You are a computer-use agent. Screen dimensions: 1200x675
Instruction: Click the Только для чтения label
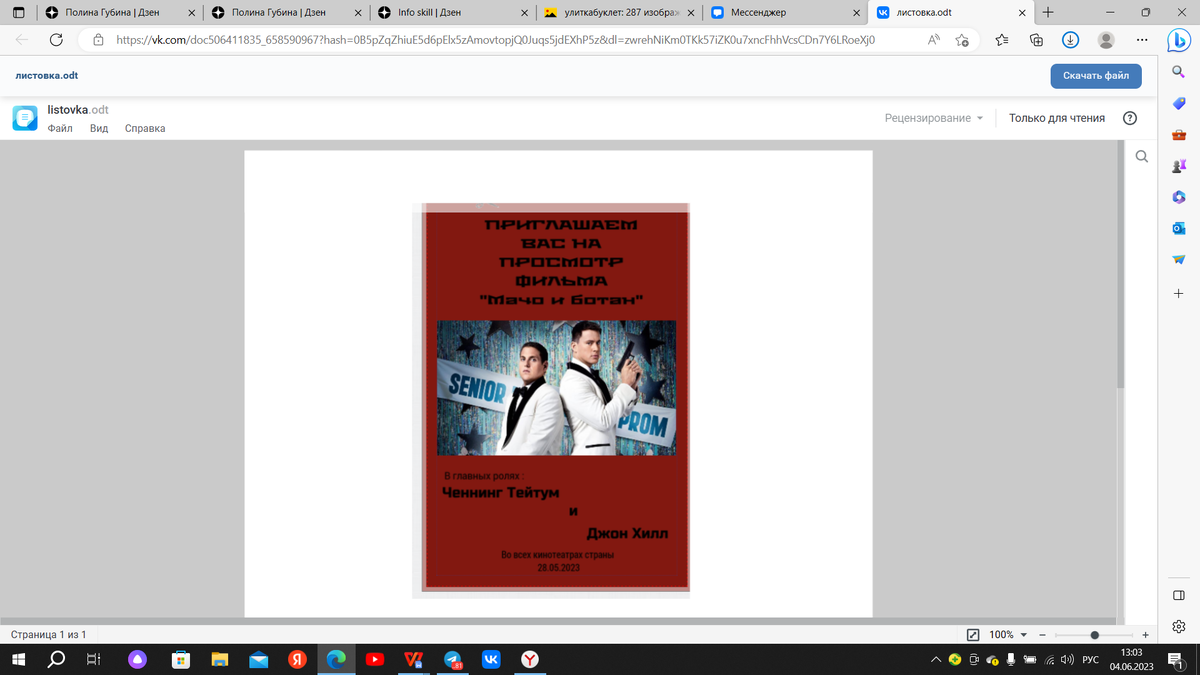pos(1057,118)
